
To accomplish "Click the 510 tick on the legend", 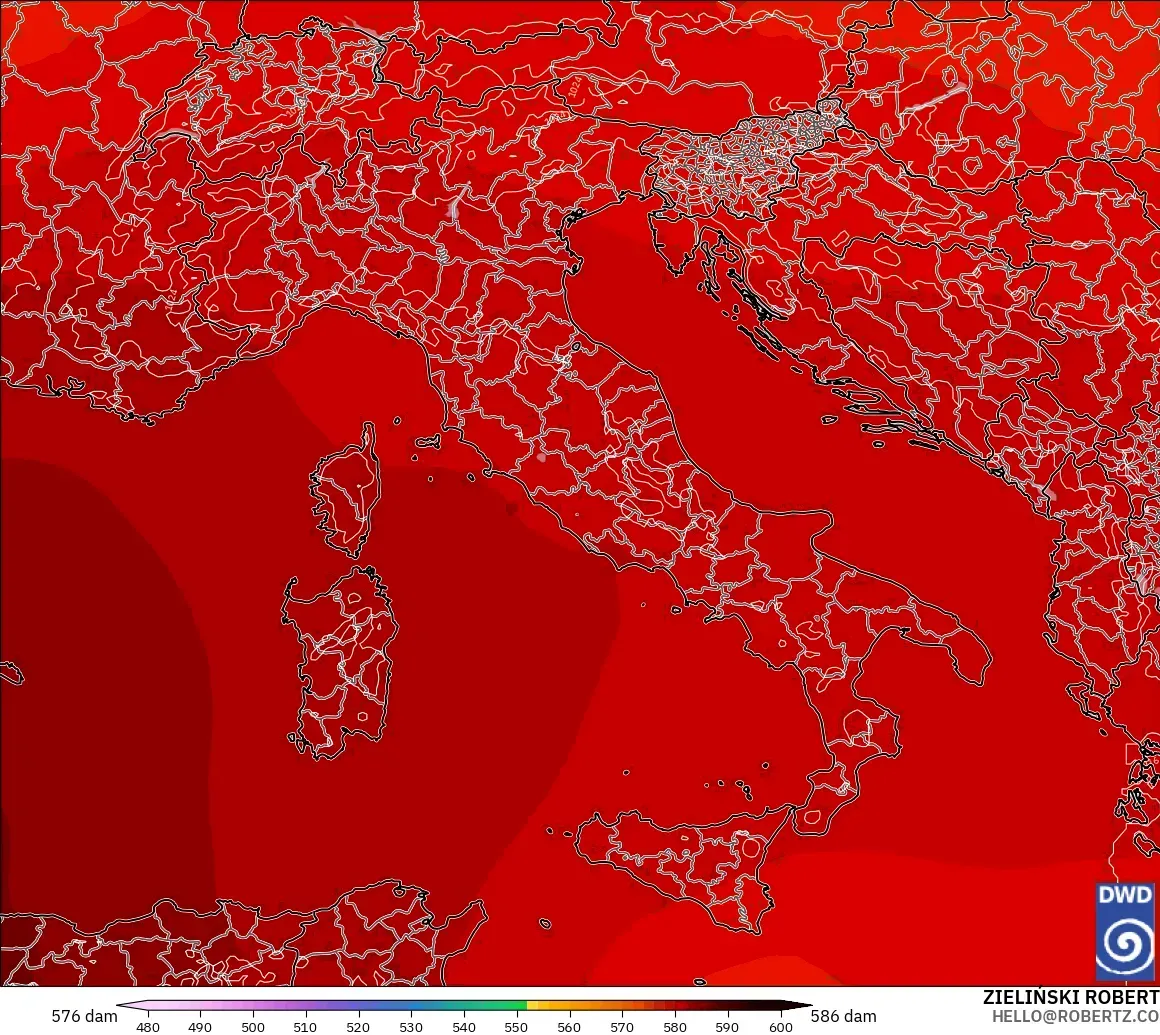I will click(x=306, y=1027).
